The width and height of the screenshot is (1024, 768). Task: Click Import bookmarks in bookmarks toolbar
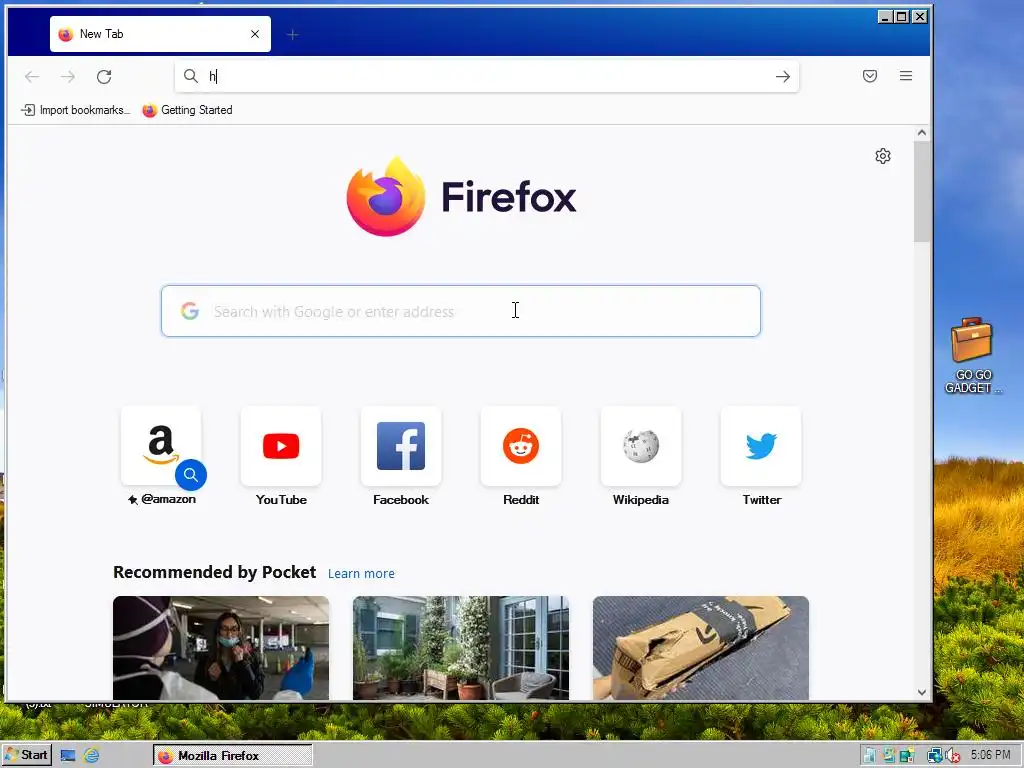coord(76,110)
